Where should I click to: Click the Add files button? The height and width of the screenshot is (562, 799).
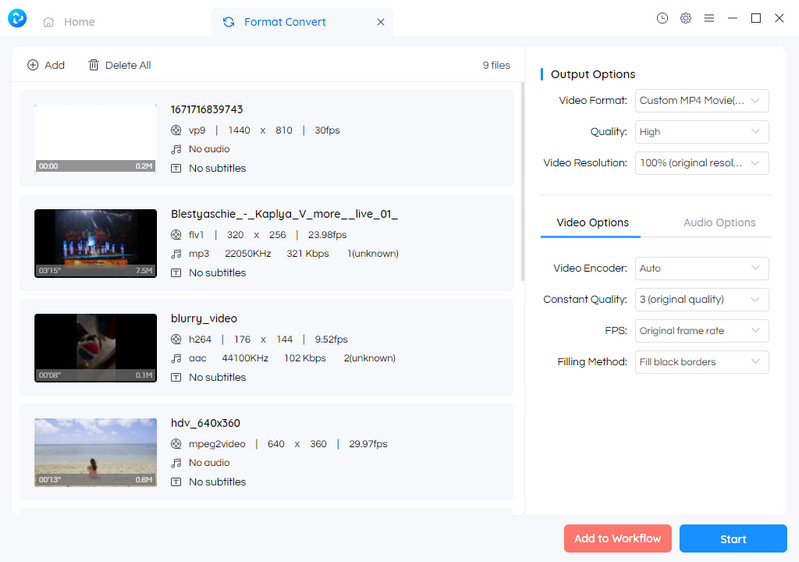pyautogui.click(x=46, y=65)
